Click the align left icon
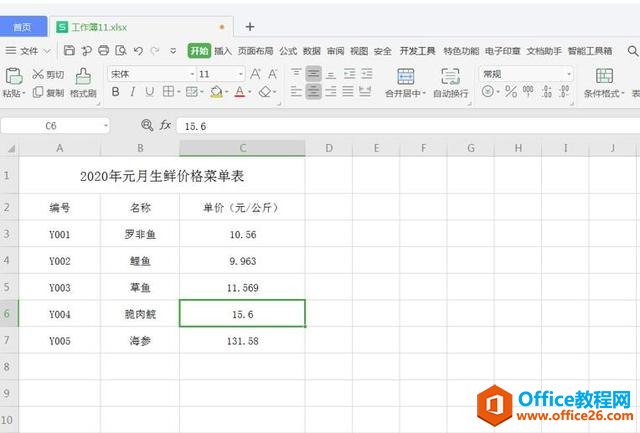This screenshot has width=640, height=433. click(x=296, y=91)
